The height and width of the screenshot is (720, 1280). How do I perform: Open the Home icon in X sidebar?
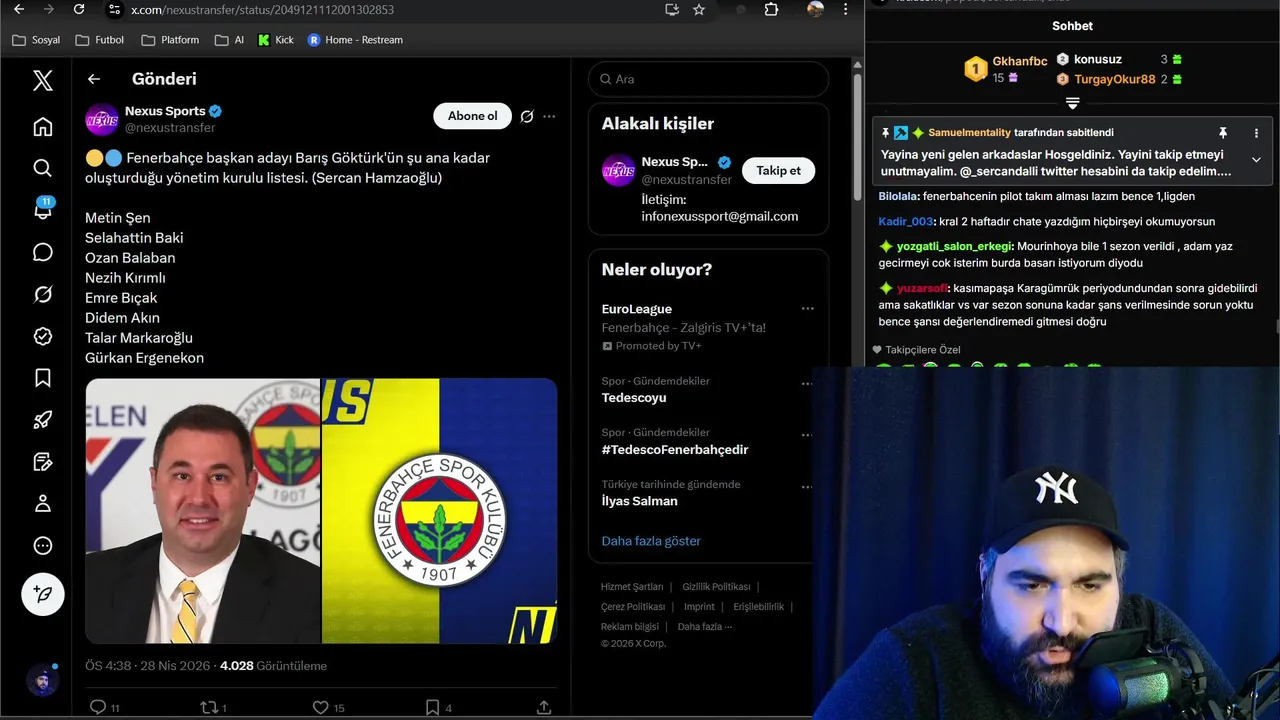pyautogui.click(x=43, y=127)
